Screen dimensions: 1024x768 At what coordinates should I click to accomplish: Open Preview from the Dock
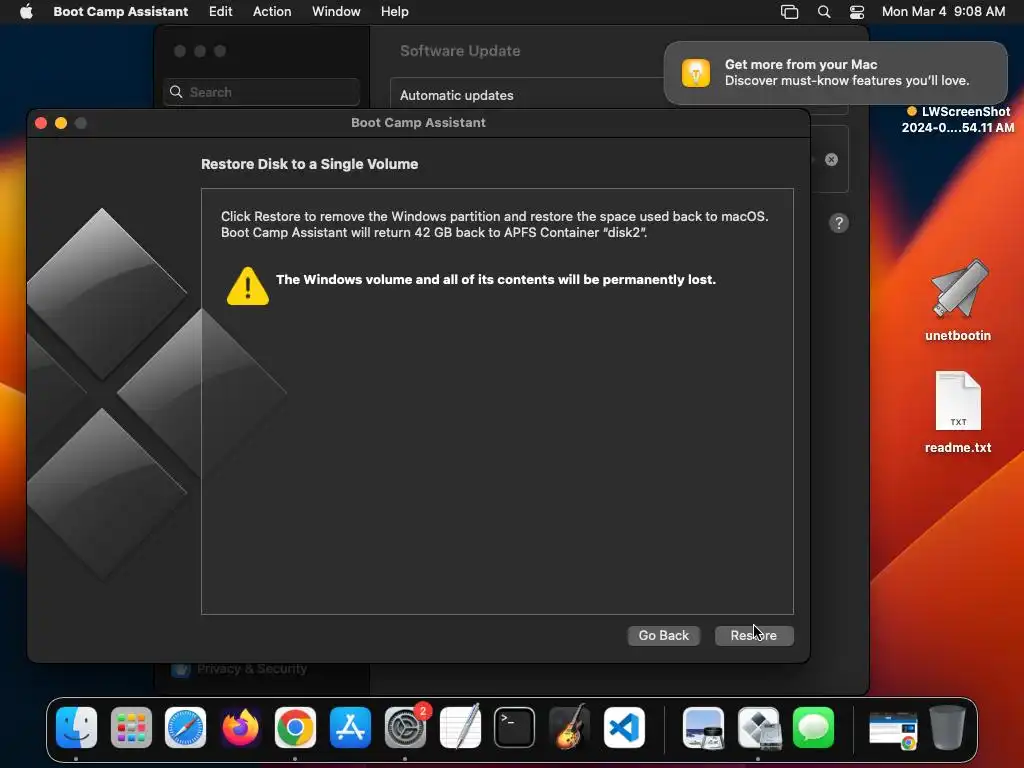[x=703, y=728]
